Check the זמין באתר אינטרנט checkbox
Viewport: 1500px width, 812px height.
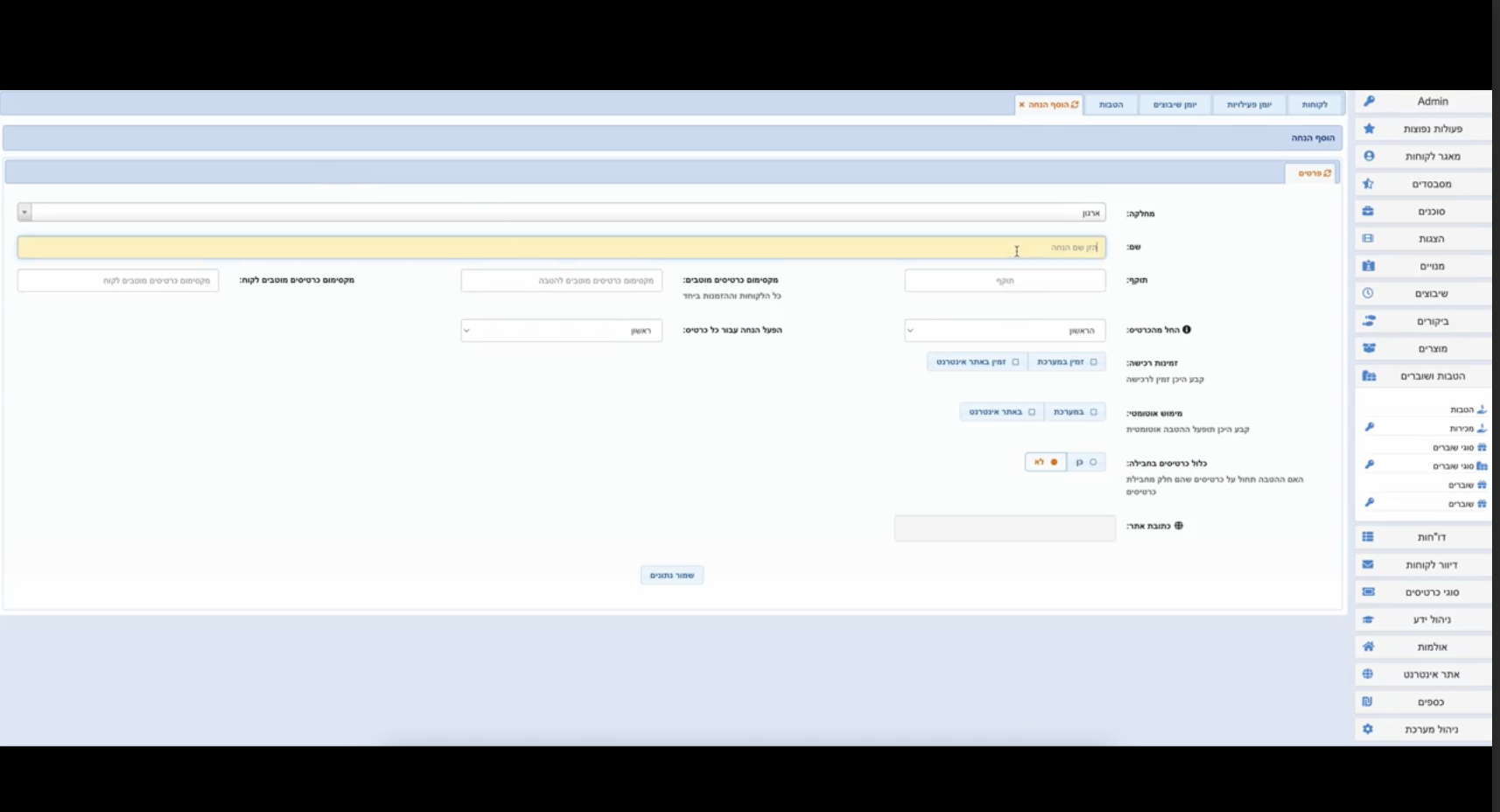(1015, 361)
